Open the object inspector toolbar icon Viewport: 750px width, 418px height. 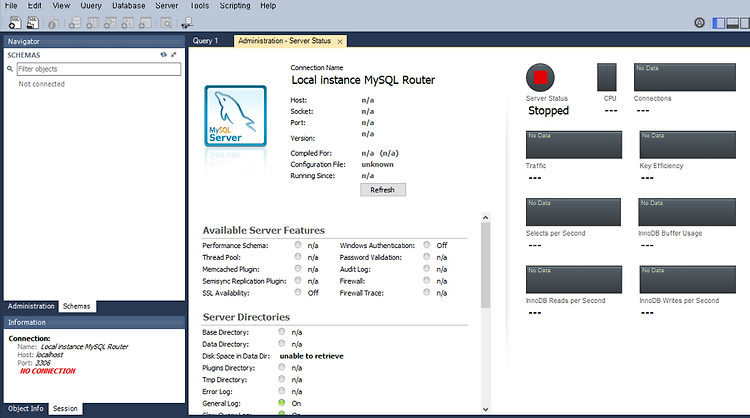coord(53,22)
